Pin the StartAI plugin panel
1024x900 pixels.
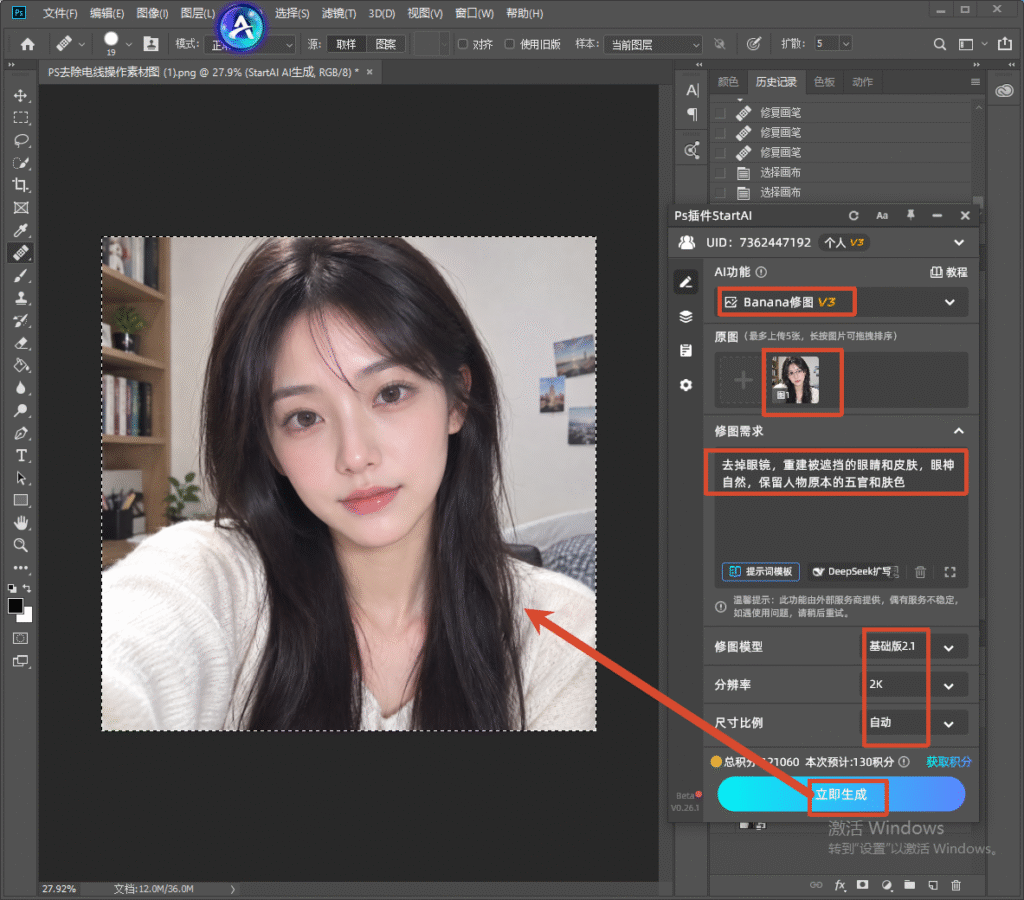click(910, 215)
